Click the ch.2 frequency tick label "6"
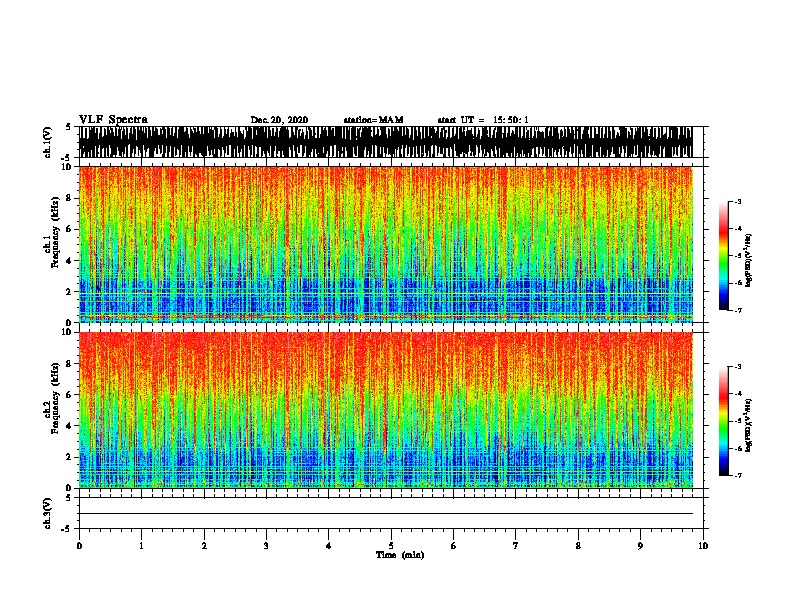Image resolution: width=792 pixels, height=612 pixels. 70,395
